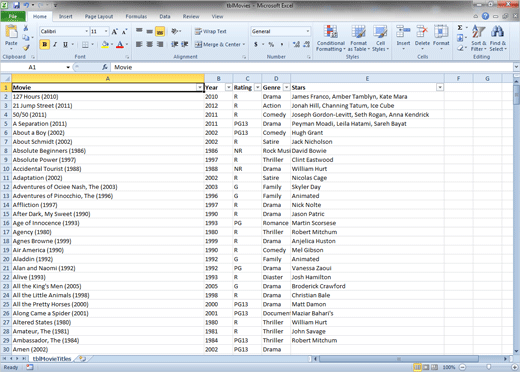
Task: Click the Insert cells icon
Action: pyautogui.click(x=403, y=32)
